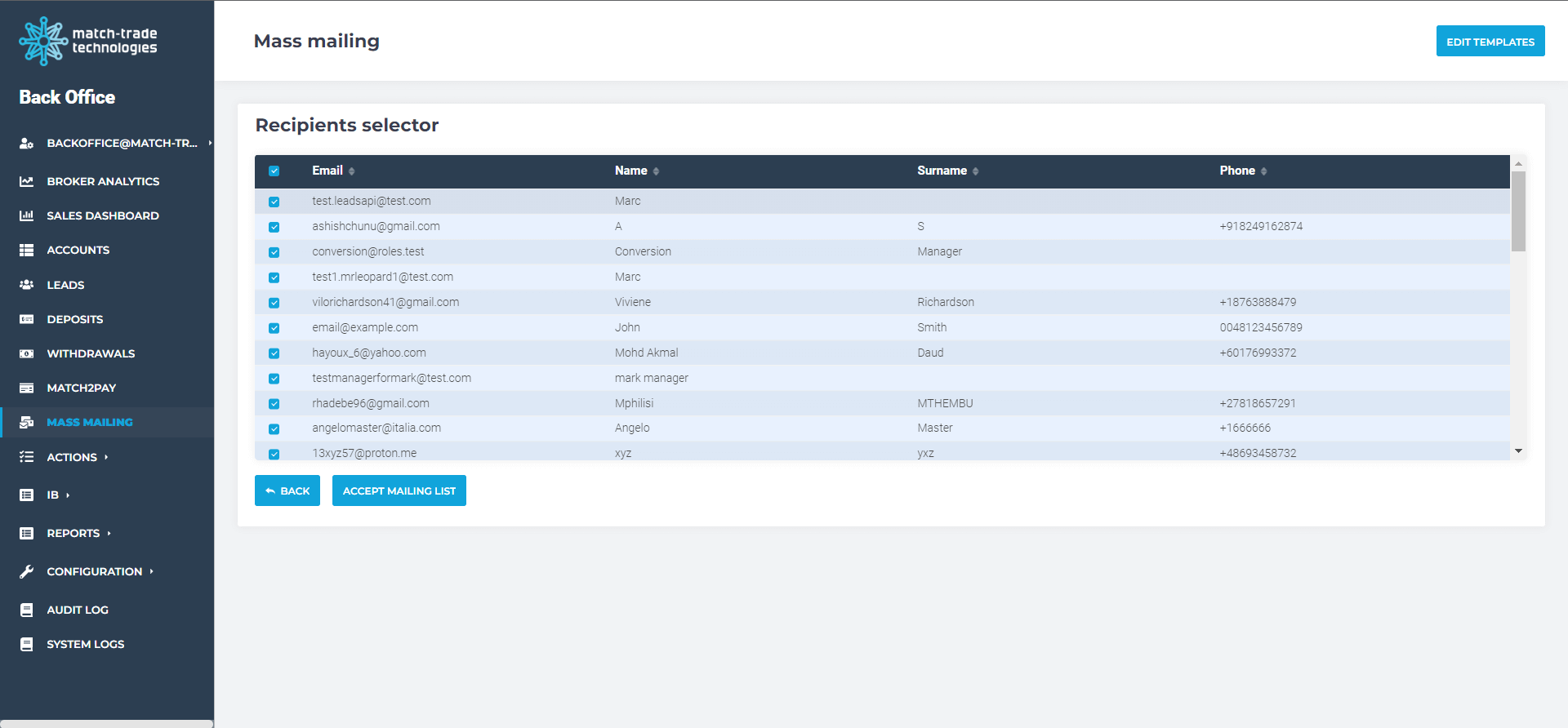1568x728 pixels.
Task: Click the Broker Analytics chart icon
Action: [x=27, y=181]
